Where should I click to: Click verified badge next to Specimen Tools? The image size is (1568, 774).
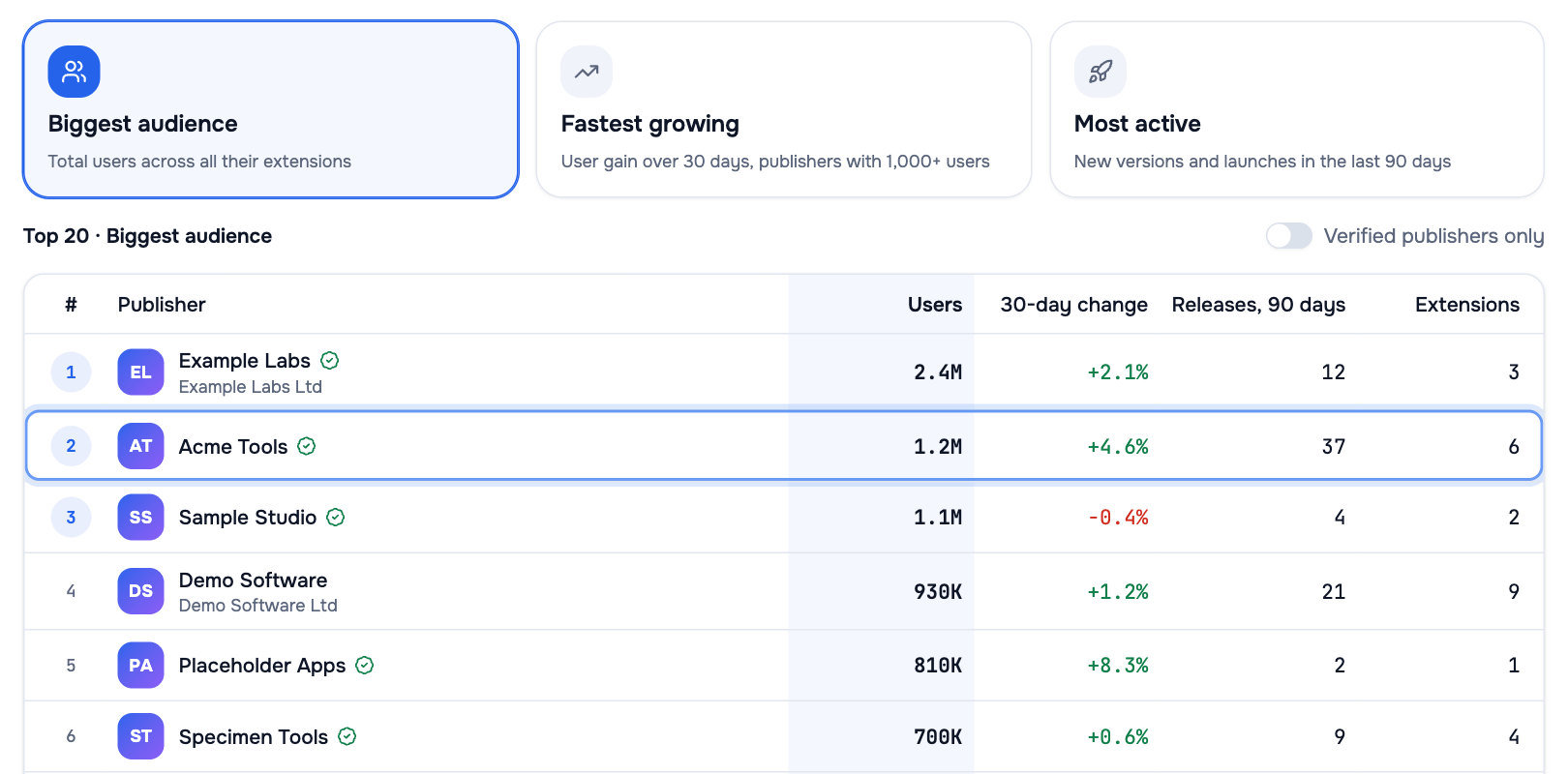(347, 736)
